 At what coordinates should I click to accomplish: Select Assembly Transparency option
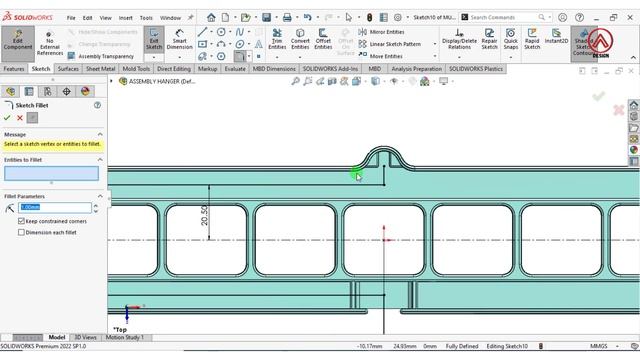click(100, 56)
